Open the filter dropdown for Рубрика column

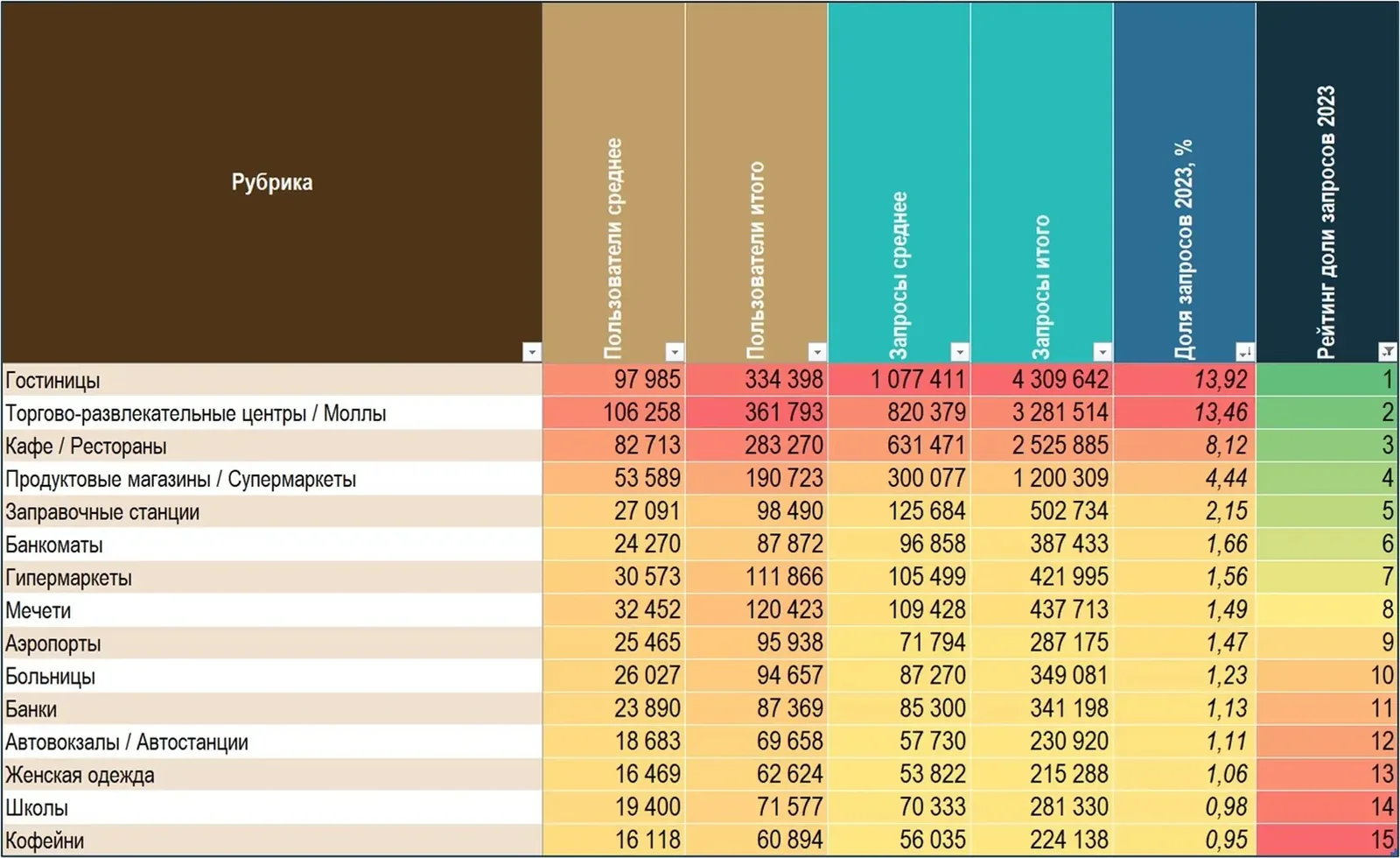pyautogui.click(x=531, y=352)
